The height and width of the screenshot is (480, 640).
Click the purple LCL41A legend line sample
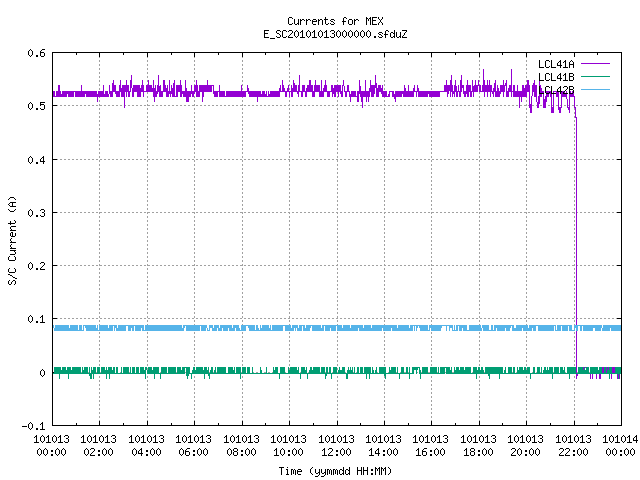pos(595,64)
